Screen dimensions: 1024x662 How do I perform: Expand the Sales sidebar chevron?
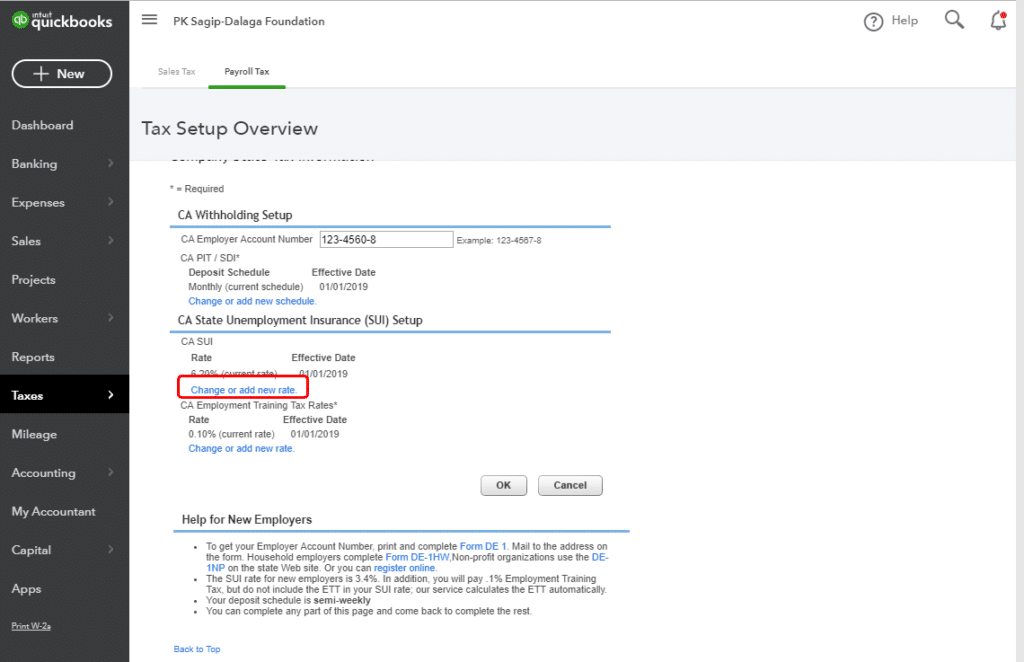point(110,240)
